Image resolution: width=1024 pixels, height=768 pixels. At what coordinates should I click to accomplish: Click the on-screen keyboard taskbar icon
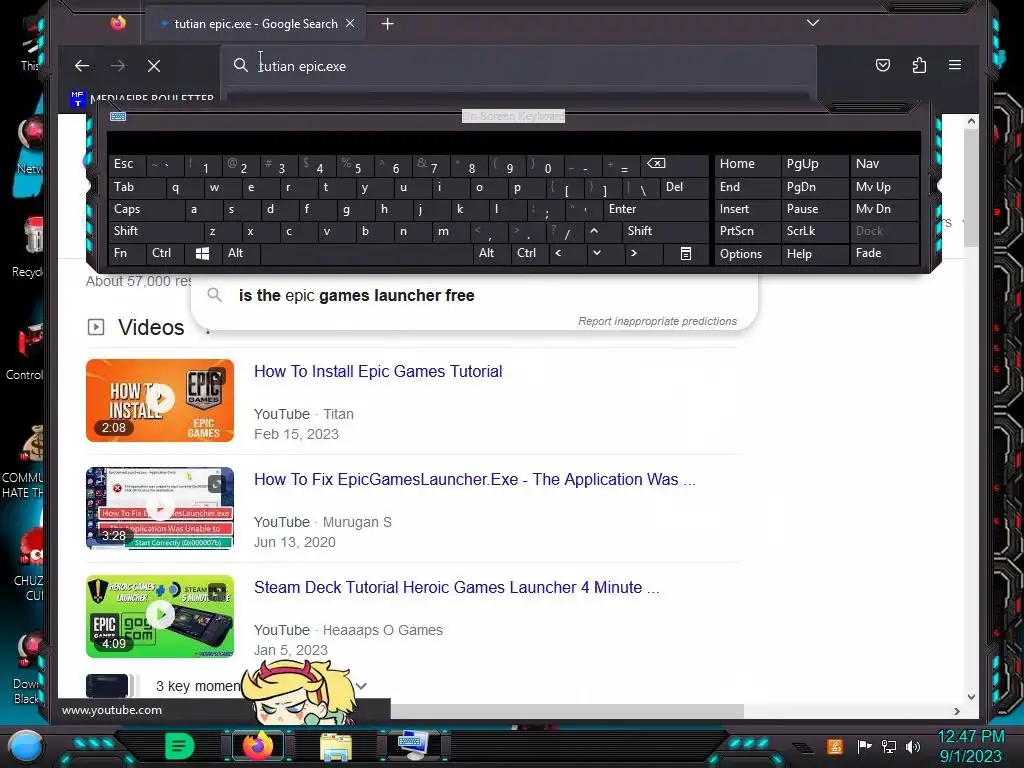414,746
